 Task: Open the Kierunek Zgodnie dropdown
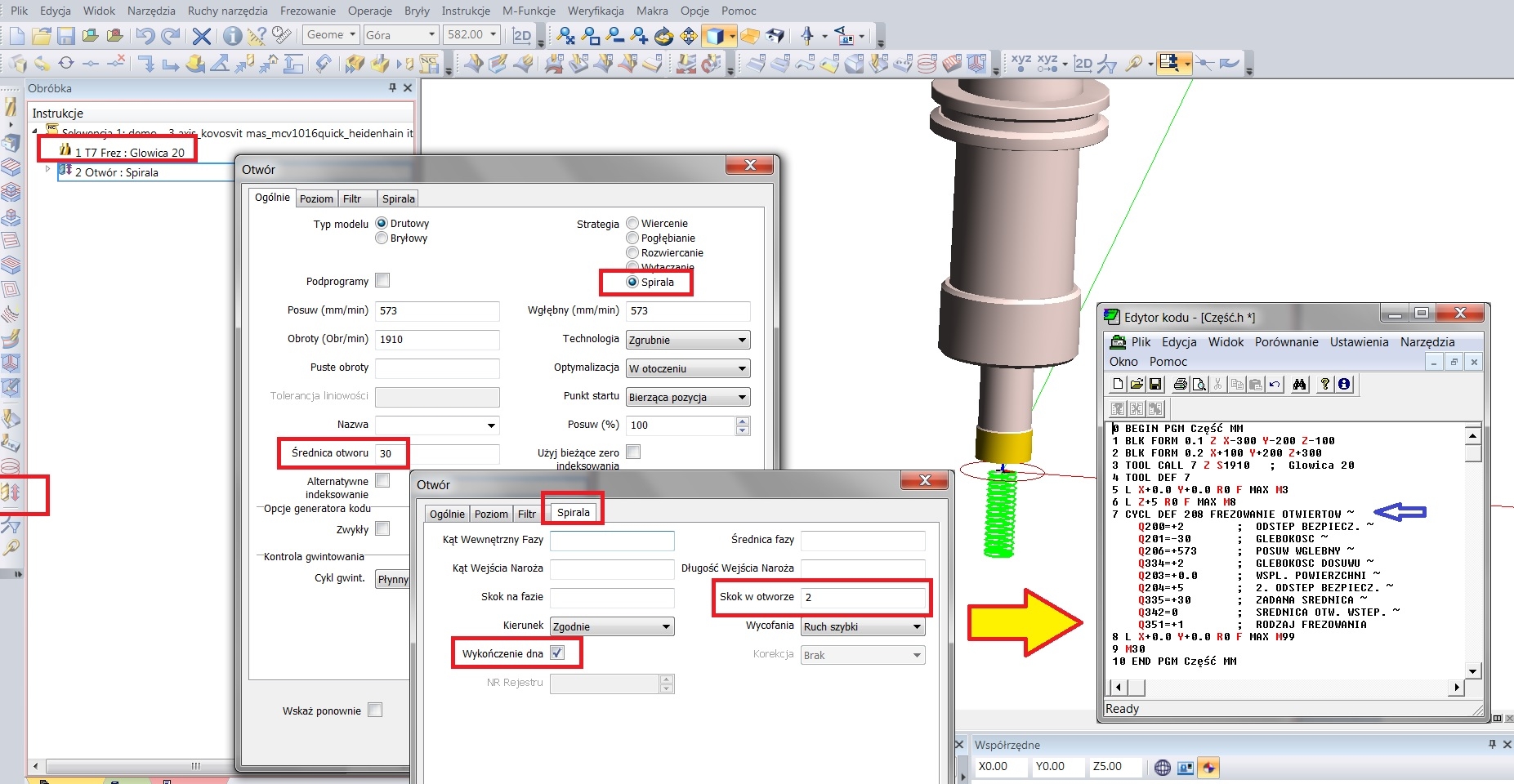point(612,626)
